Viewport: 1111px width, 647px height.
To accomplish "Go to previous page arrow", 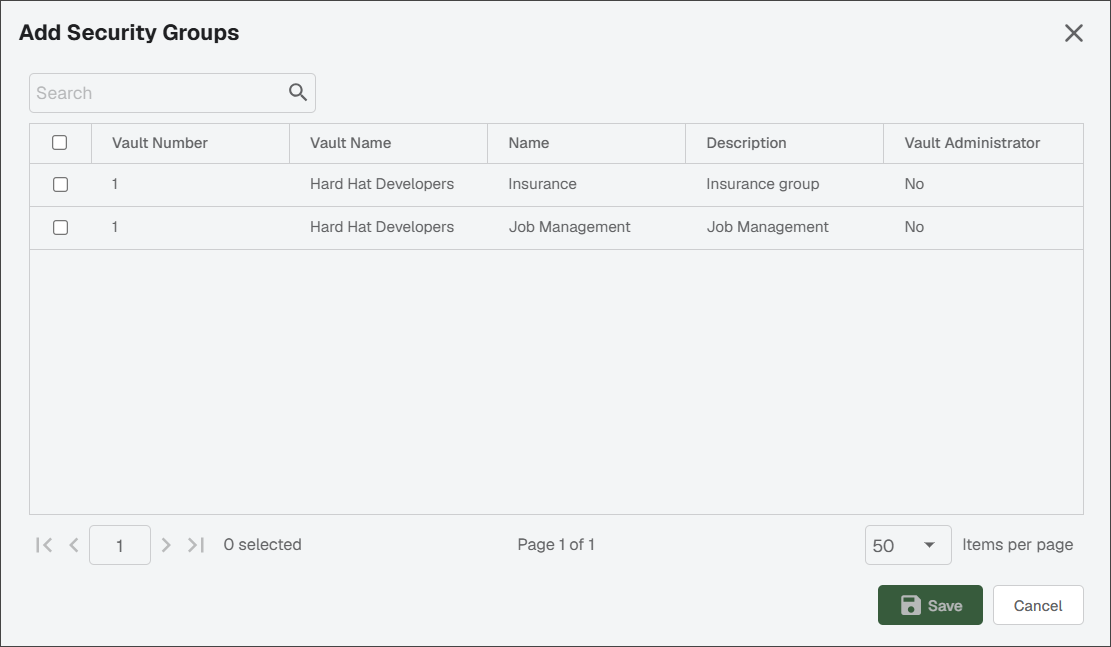I will point(74,544).
